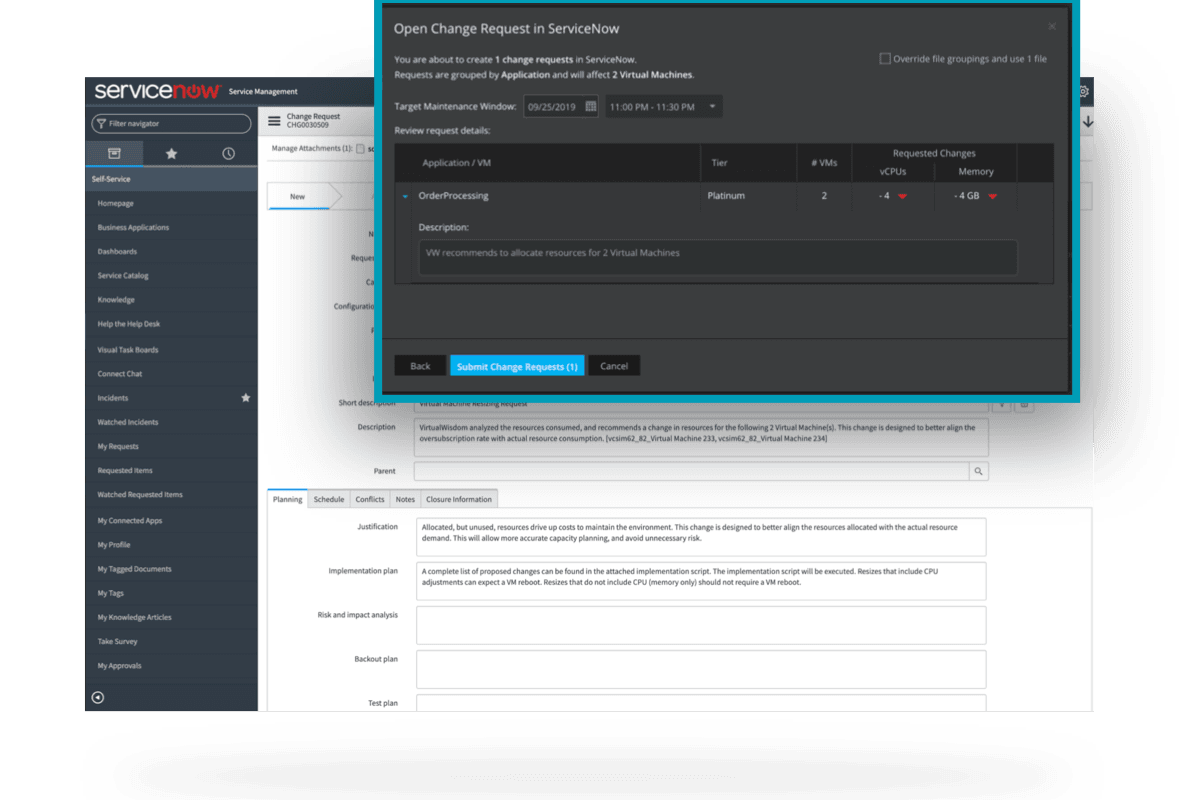The image size is (1180, 800).
Task: Open Dashboards in the navigator
Action: pos(117,251)
